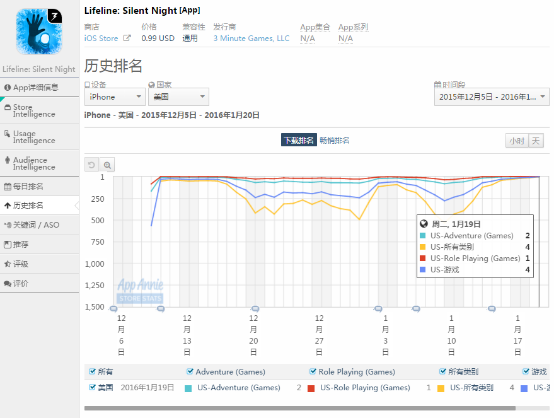
Task: Click the 小时 granularity button
Action: pyautogui.click(x=517, y=141)
